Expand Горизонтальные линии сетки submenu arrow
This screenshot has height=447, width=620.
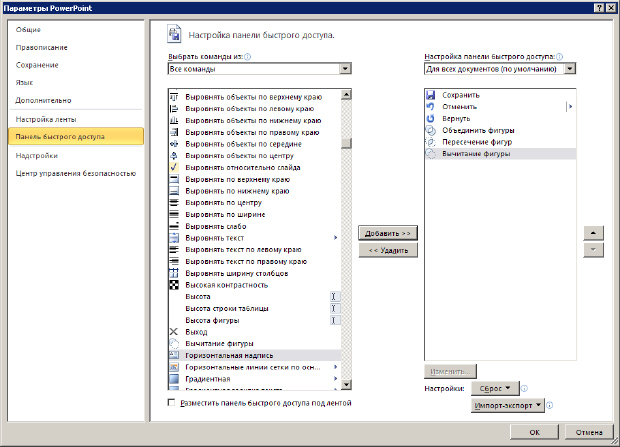tap(335, 367)
